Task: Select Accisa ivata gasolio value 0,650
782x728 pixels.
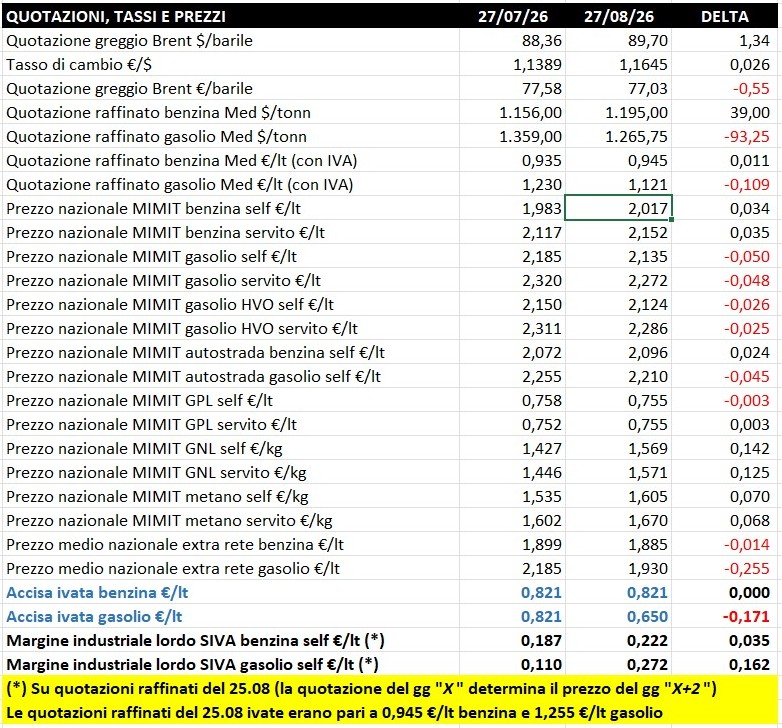Action: (618, 616)
